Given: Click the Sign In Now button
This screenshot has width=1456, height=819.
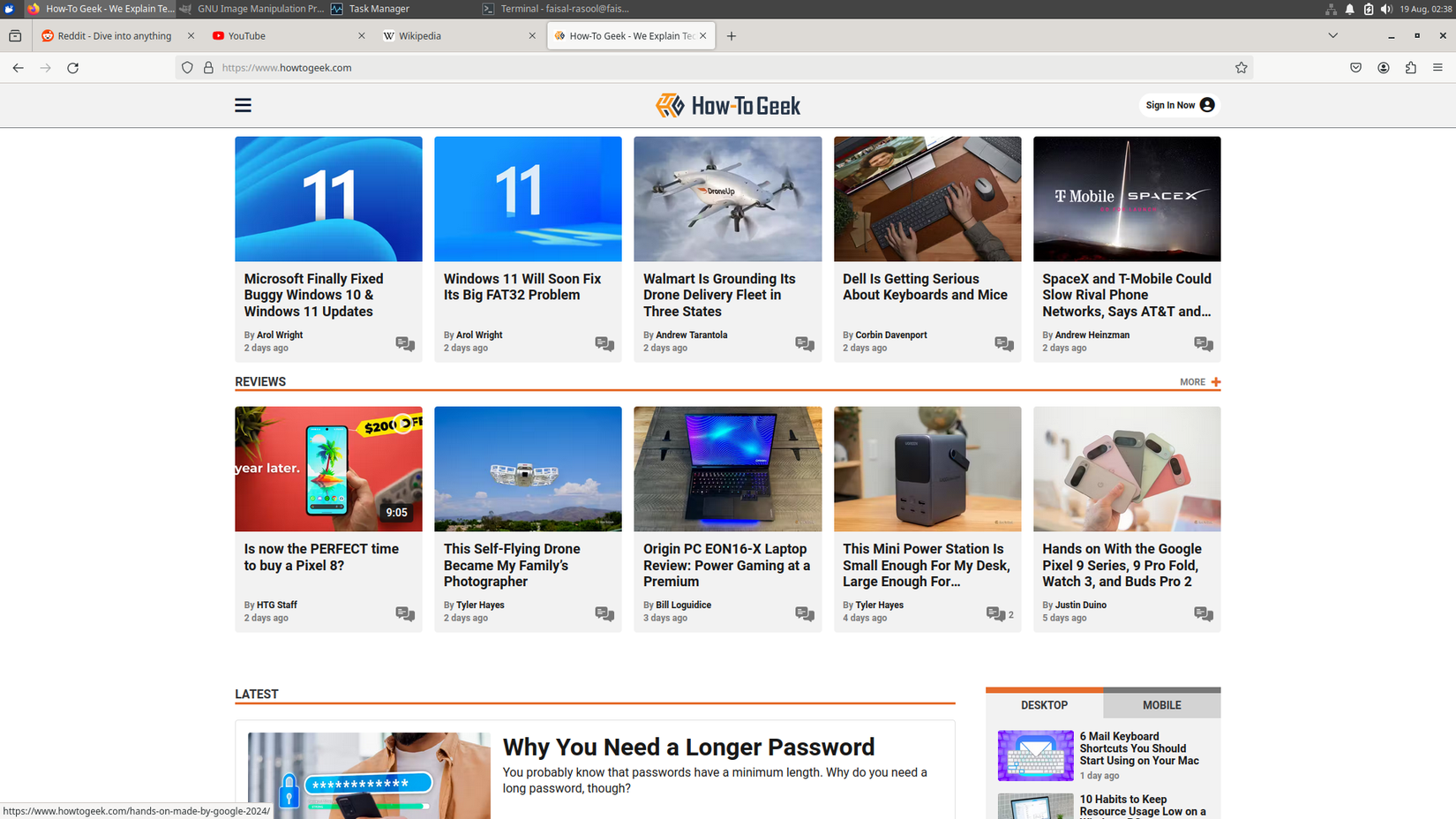Looking at the screenshot, I should pyautogui.click(x=1178, y=104).
